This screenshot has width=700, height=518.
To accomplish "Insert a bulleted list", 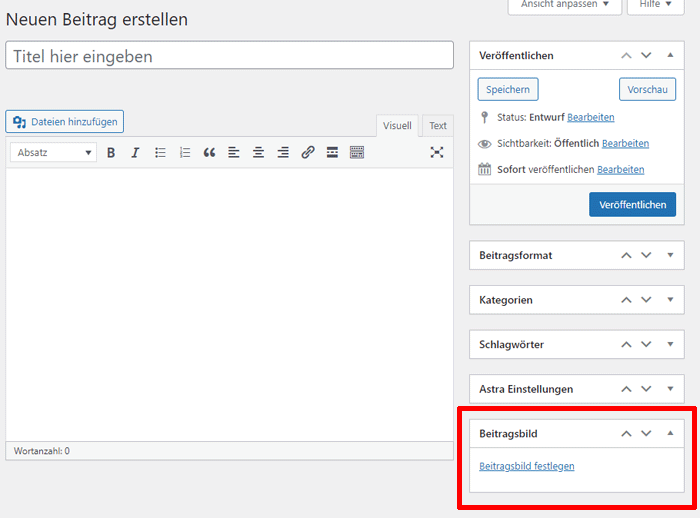I will [160, 153].
